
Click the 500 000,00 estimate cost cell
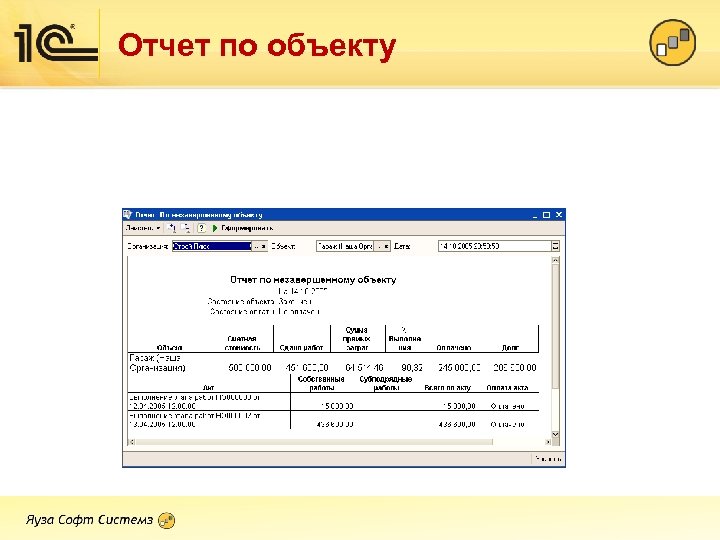(250, 367)
